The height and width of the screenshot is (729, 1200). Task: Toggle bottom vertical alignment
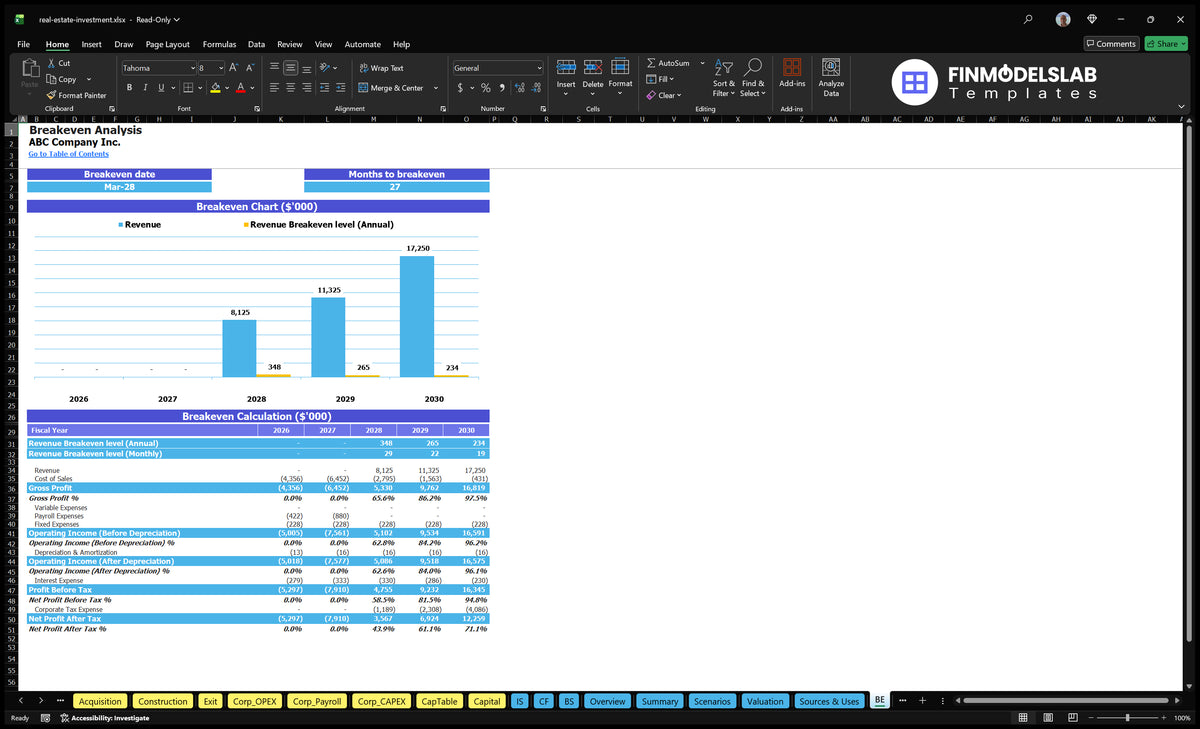(306, 68)
